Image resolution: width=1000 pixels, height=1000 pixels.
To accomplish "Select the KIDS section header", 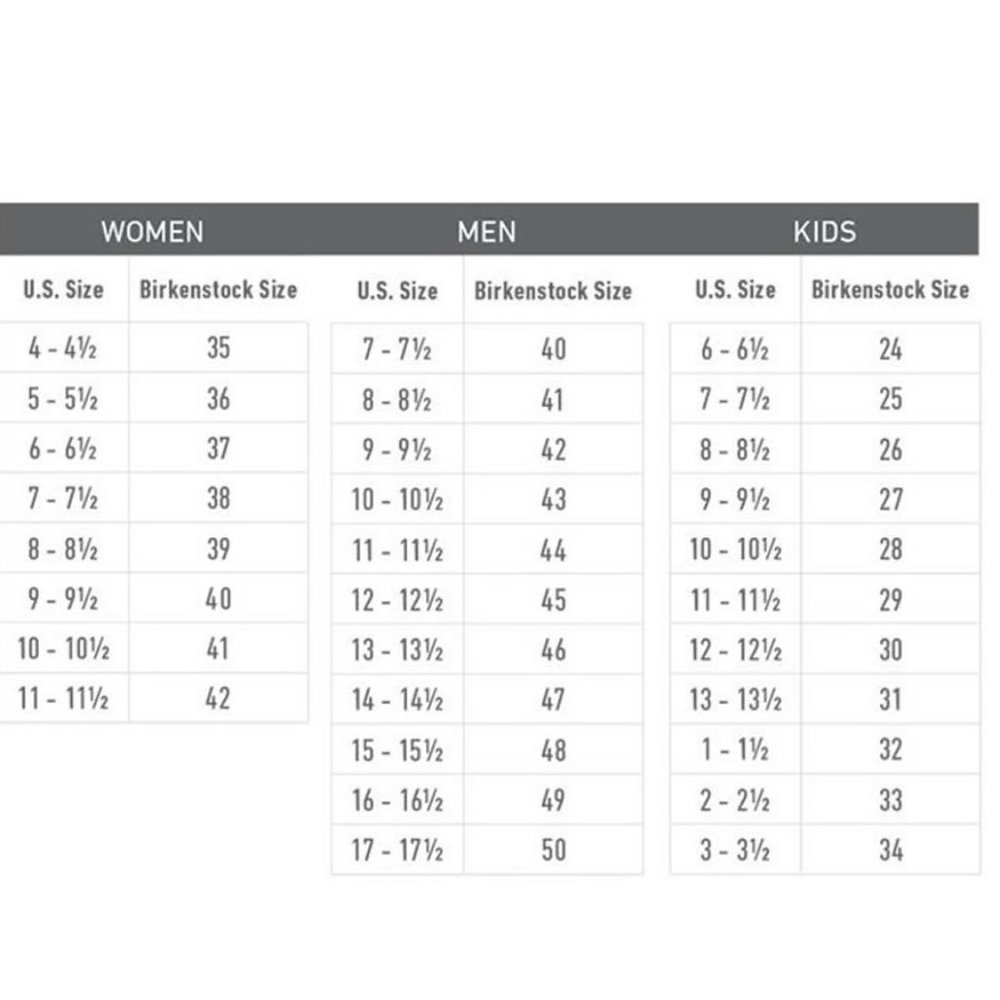I will pyautogui.click(x=825, y=232).
